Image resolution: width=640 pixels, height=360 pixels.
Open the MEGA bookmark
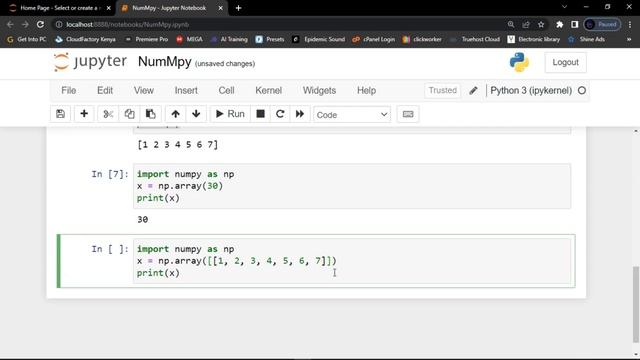coord(190,39)
